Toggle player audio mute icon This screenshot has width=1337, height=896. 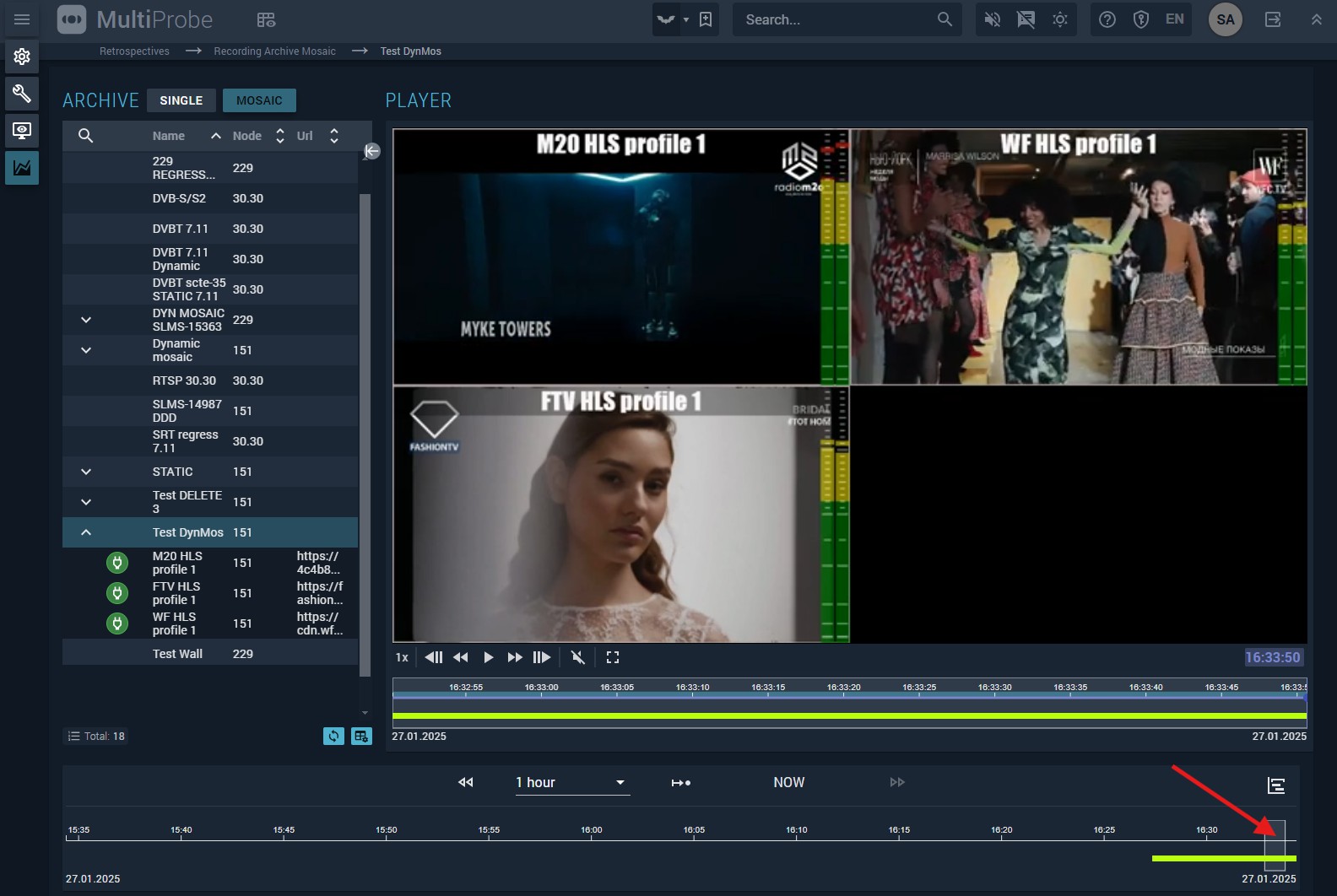[578, 657]
